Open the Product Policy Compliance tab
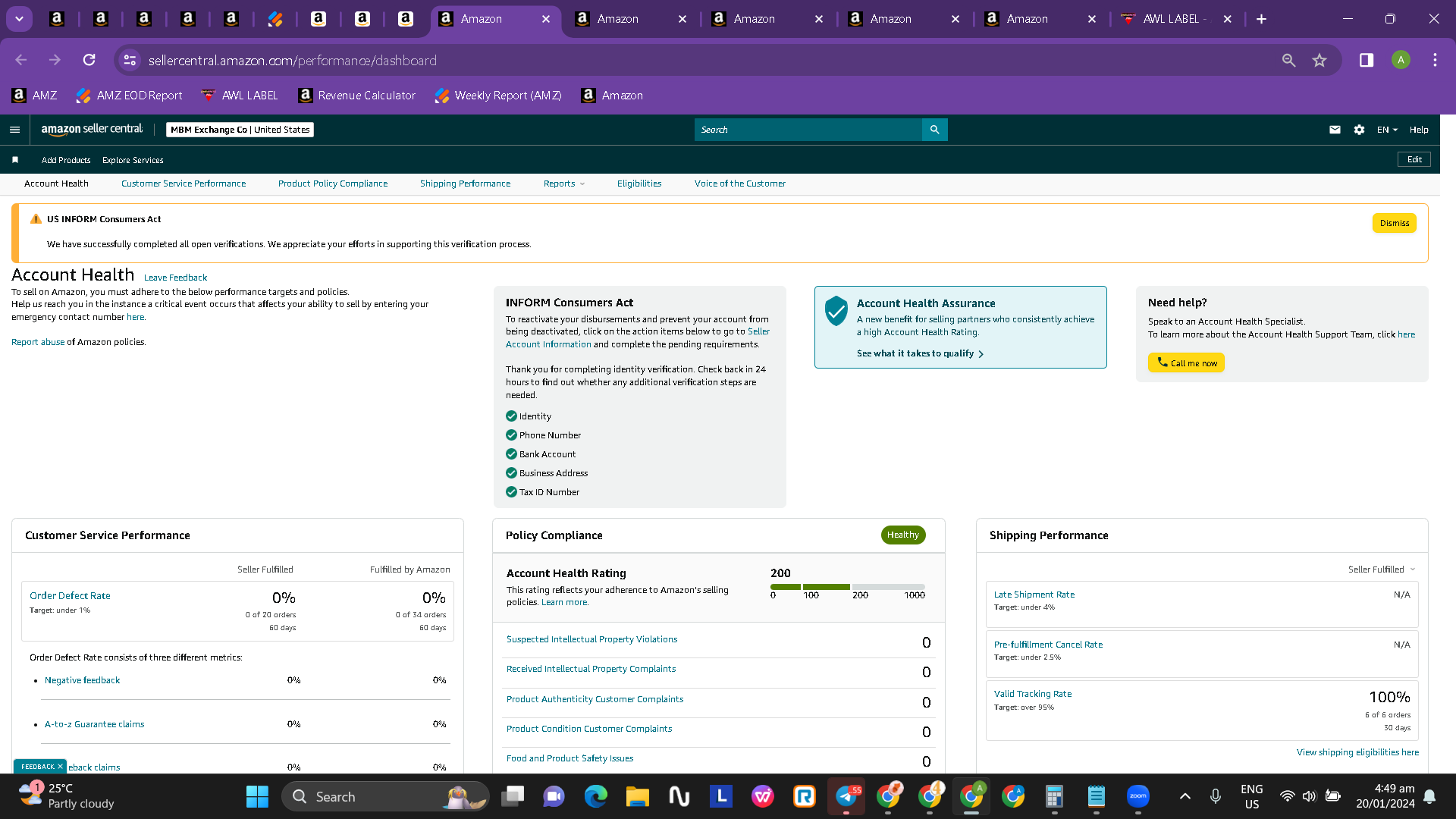The width and height of the screenshot is (1456, 819). [x=333, y=184]
